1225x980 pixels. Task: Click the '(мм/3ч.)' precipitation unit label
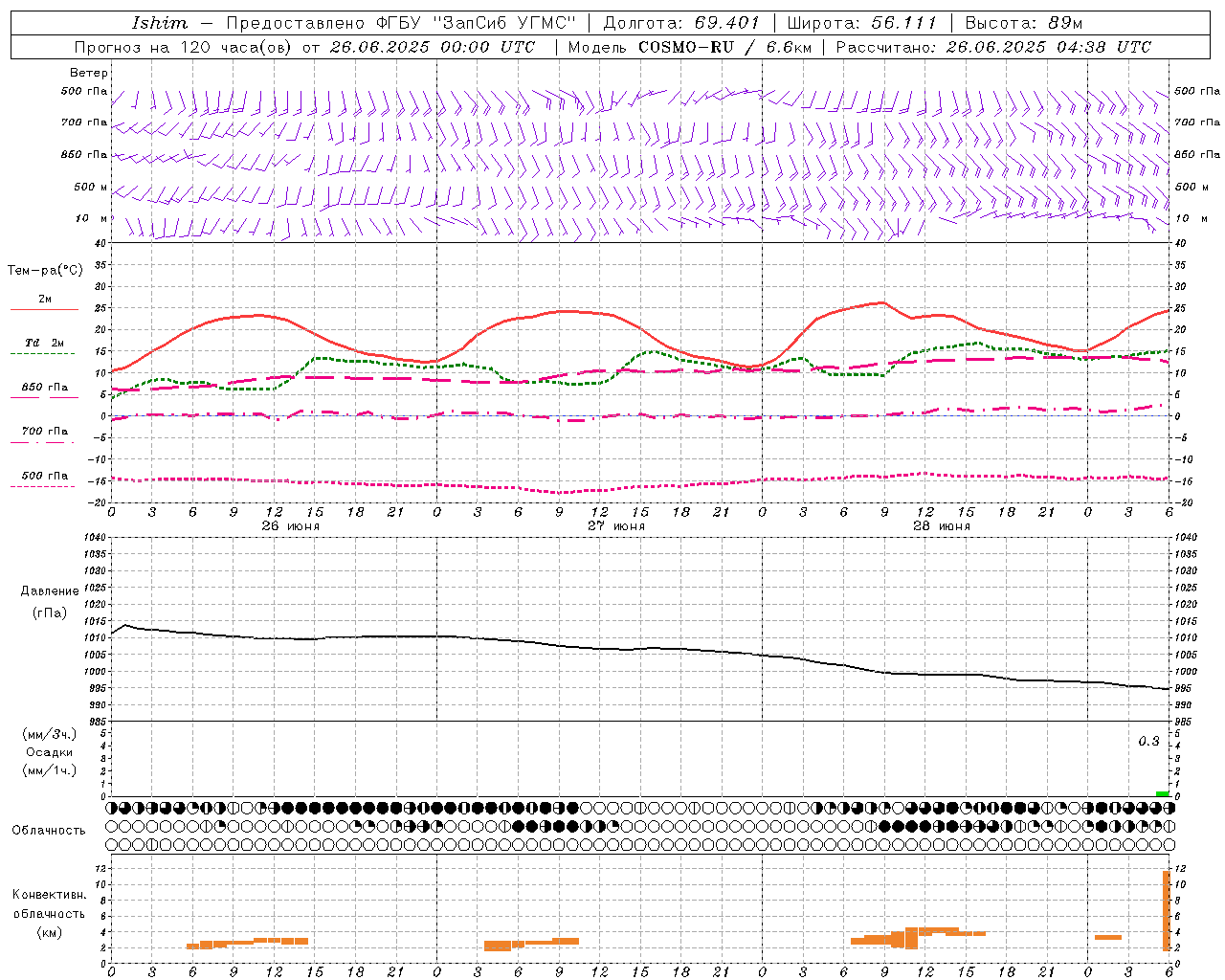[x=50, y=734]
